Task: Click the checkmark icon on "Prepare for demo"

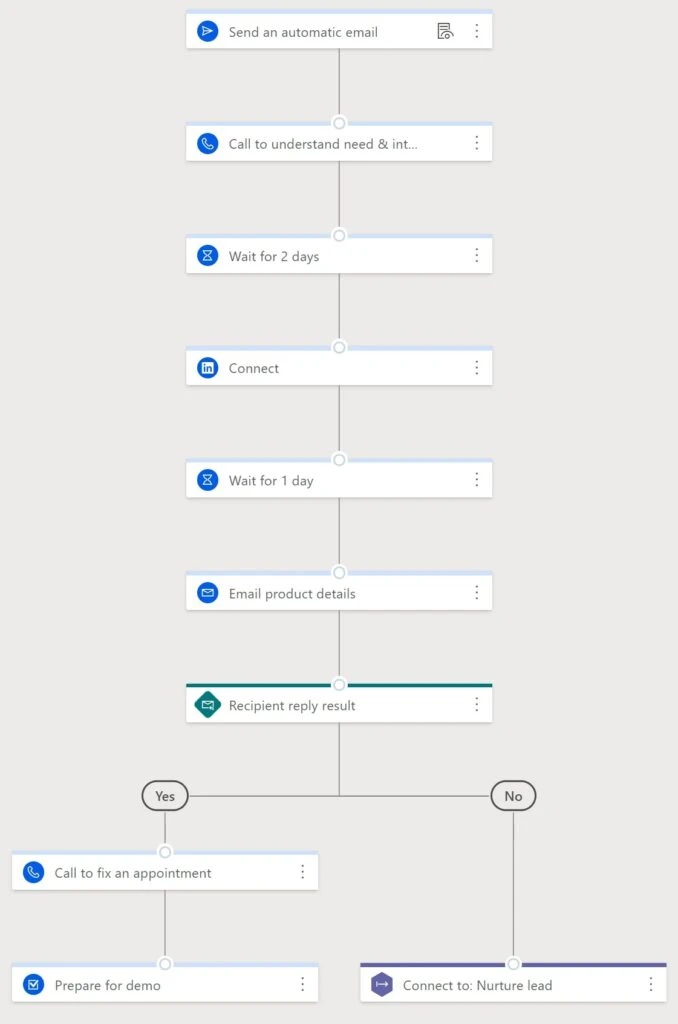Action: (x=34, y=985)
